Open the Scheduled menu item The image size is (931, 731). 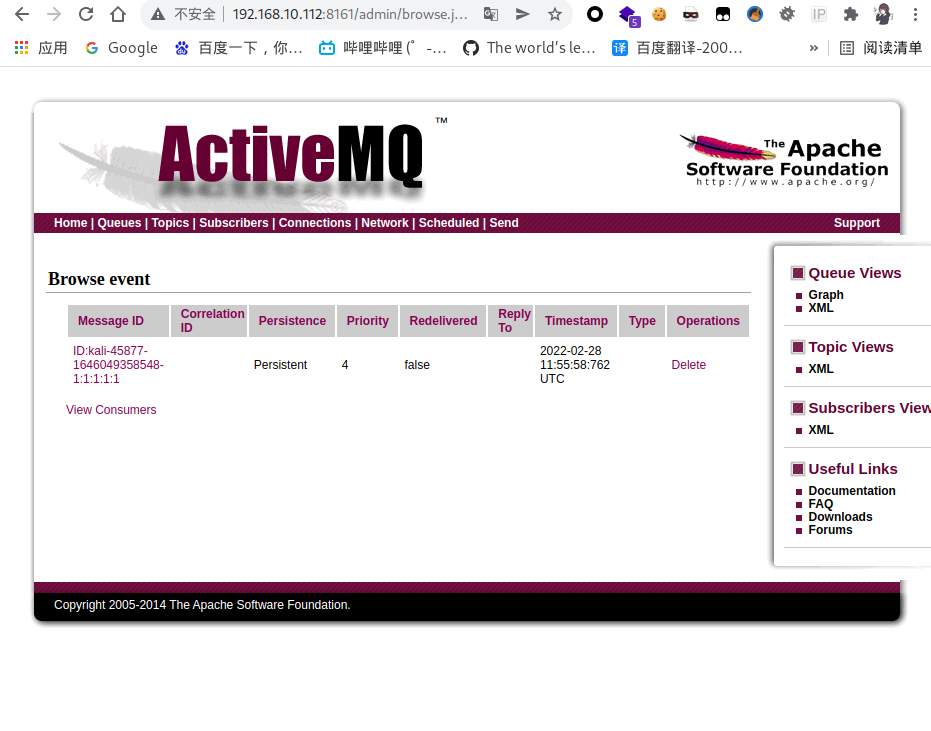click(449, 223)
